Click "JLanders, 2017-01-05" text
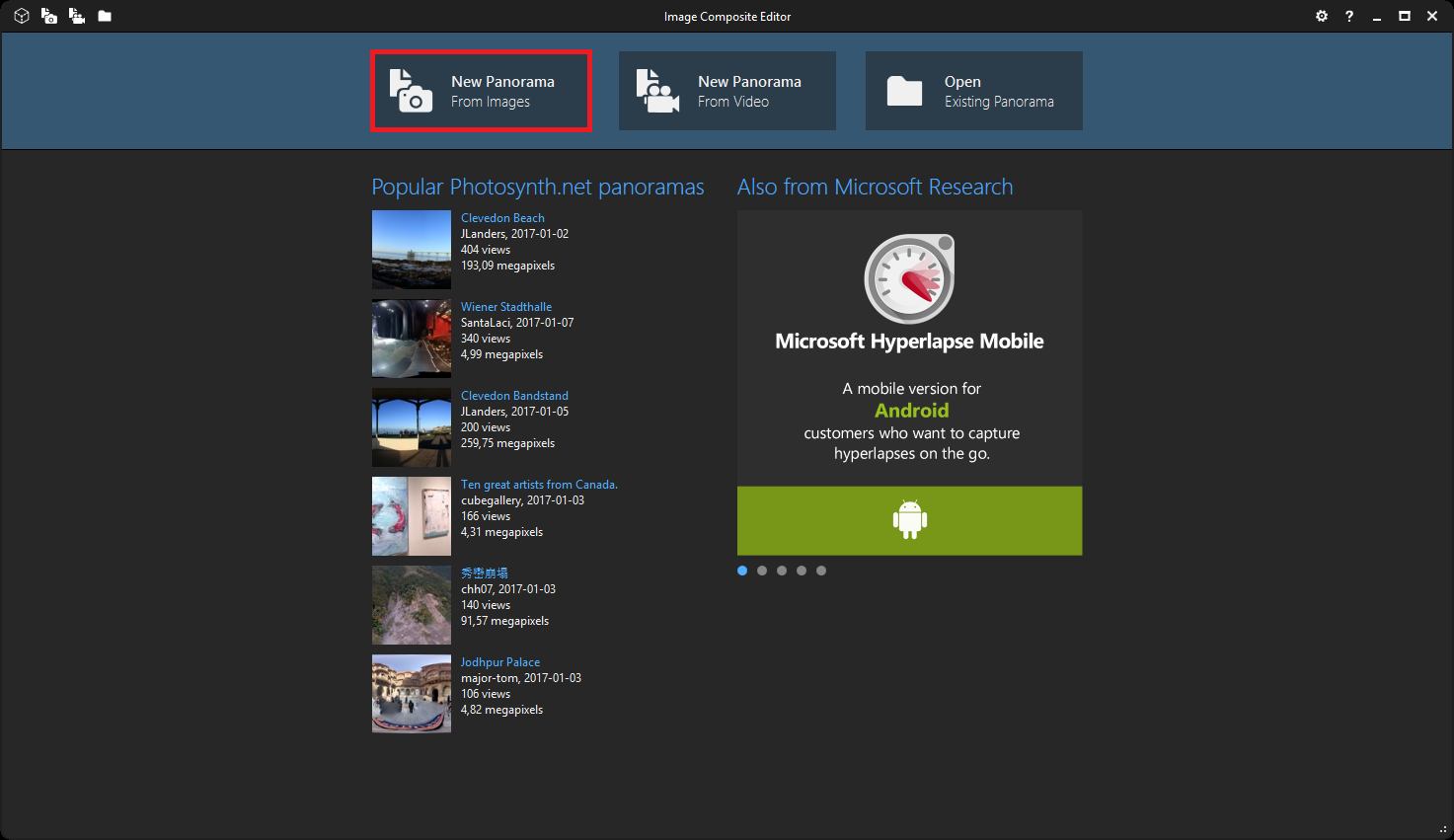Image resolution: width=1454 pixels, height=840 pixels. [x=514, y=412]
